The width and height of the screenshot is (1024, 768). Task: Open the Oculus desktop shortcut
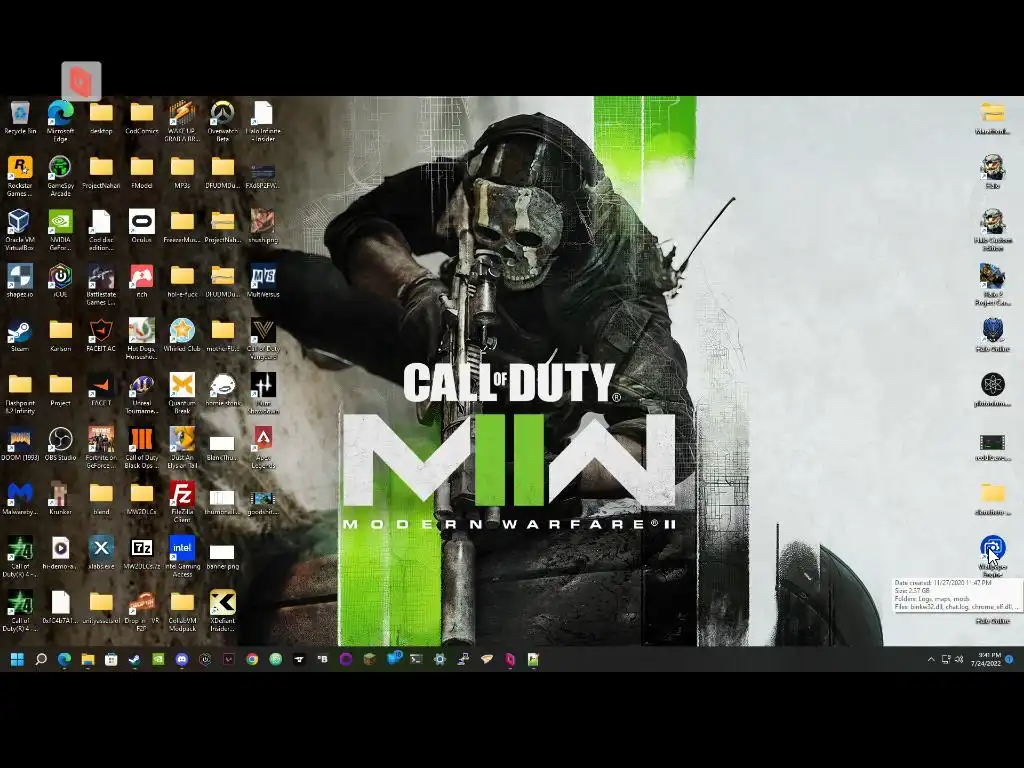tap(141, 226)
